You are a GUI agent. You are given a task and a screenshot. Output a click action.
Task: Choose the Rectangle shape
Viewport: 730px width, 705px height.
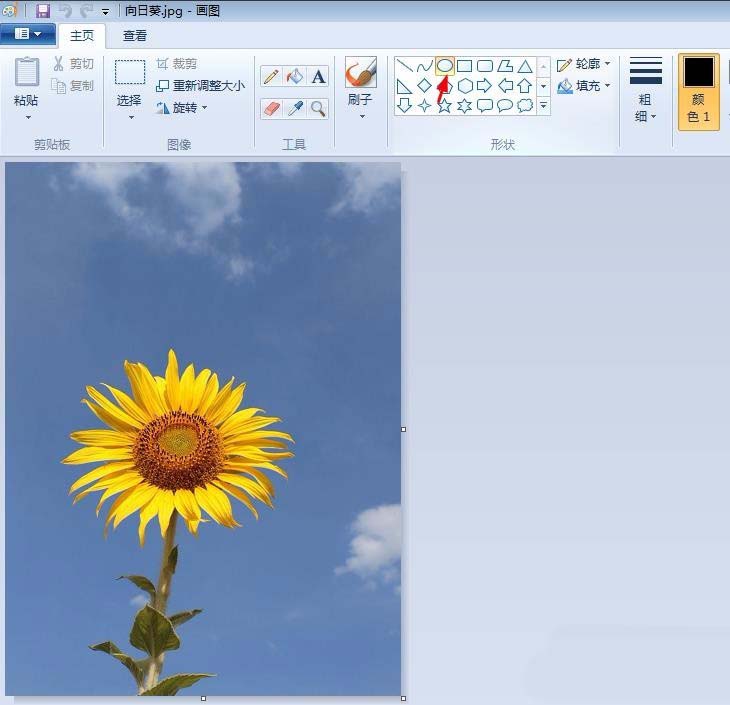pyautogui.click(x=465, y=66)
